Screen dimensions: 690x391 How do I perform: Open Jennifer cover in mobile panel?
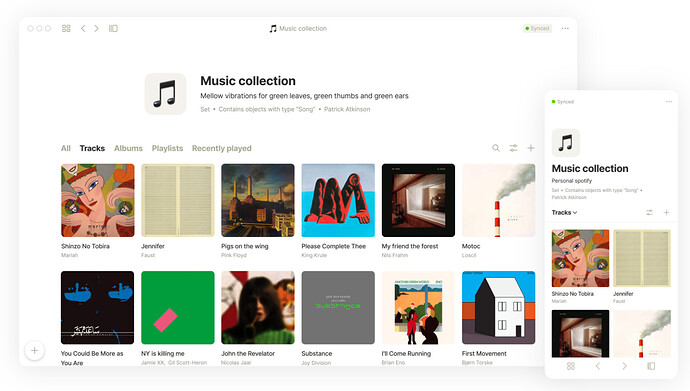click(x=642, y=258)
